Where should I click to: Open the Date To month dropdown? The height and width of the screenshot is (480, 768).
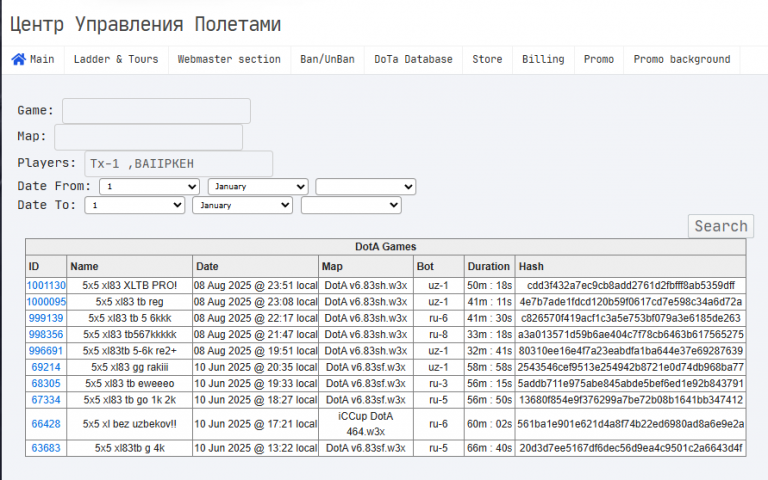242,205
